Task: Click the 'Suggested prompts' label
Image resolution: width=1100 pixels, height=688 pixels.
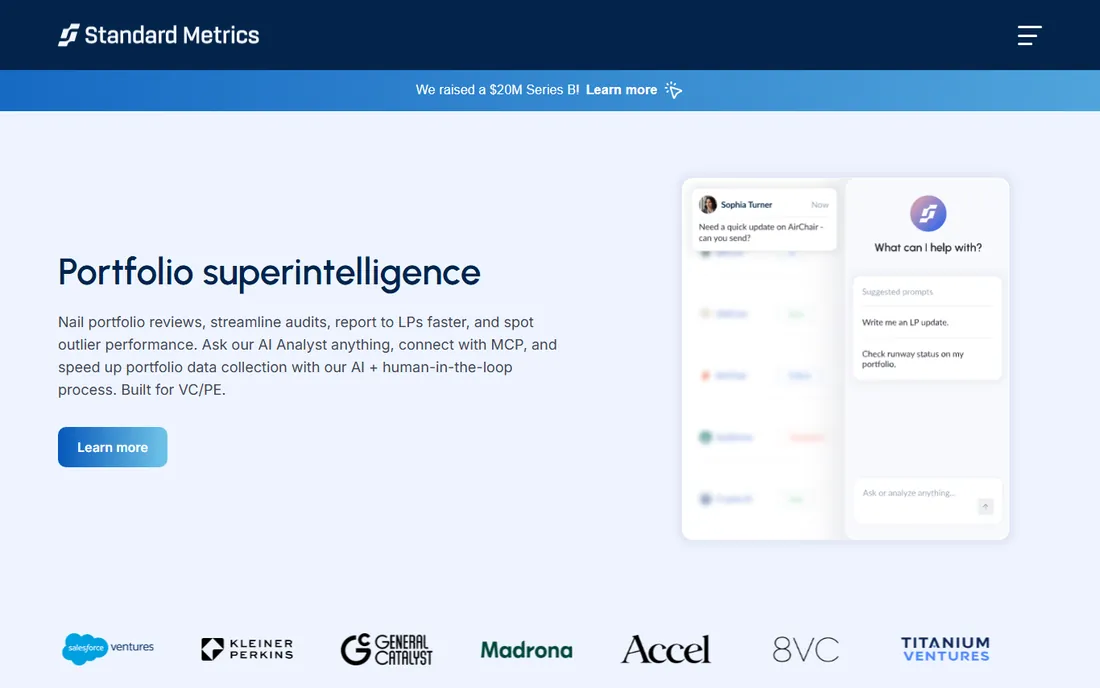Action: 897,292
